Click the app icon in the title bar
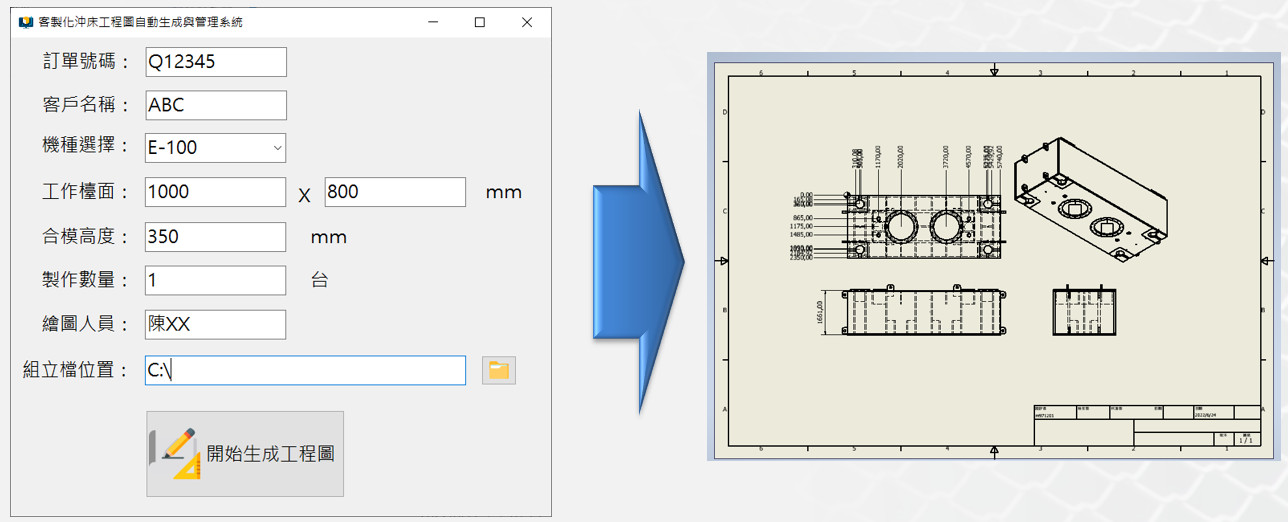This screenshot has height=522, width=1288. tap(26, 22)
